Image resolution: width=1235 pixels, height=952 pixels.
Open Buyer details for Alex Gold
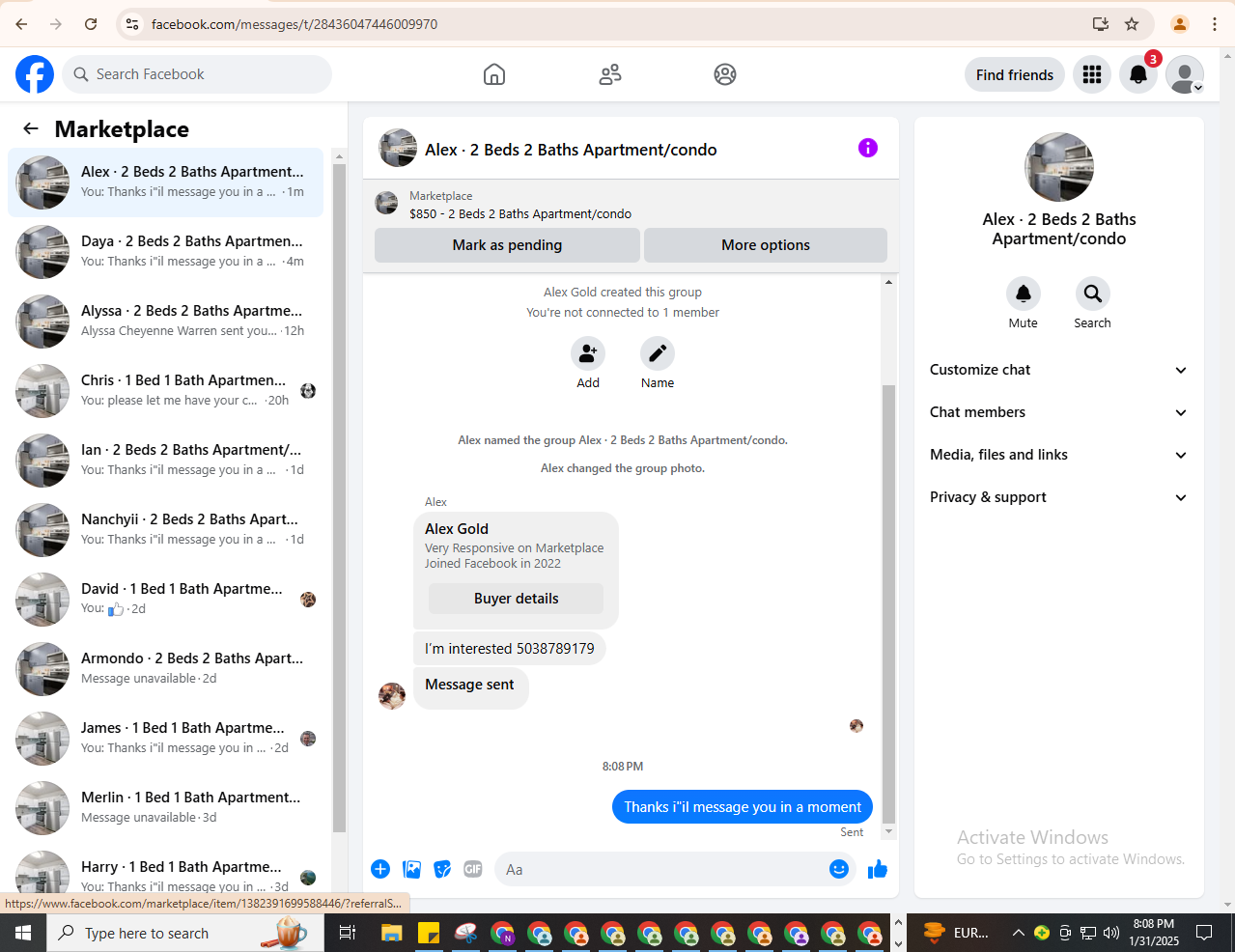point(516,599)
